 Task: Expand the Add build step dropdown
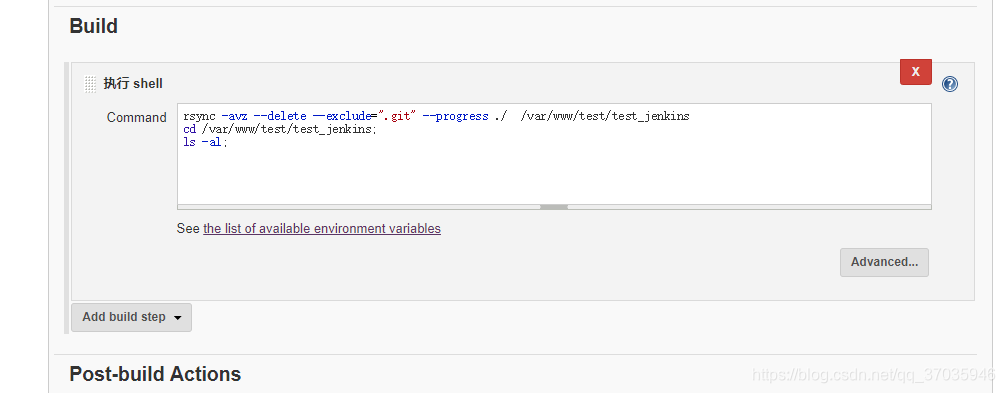[x=131, y=317]
